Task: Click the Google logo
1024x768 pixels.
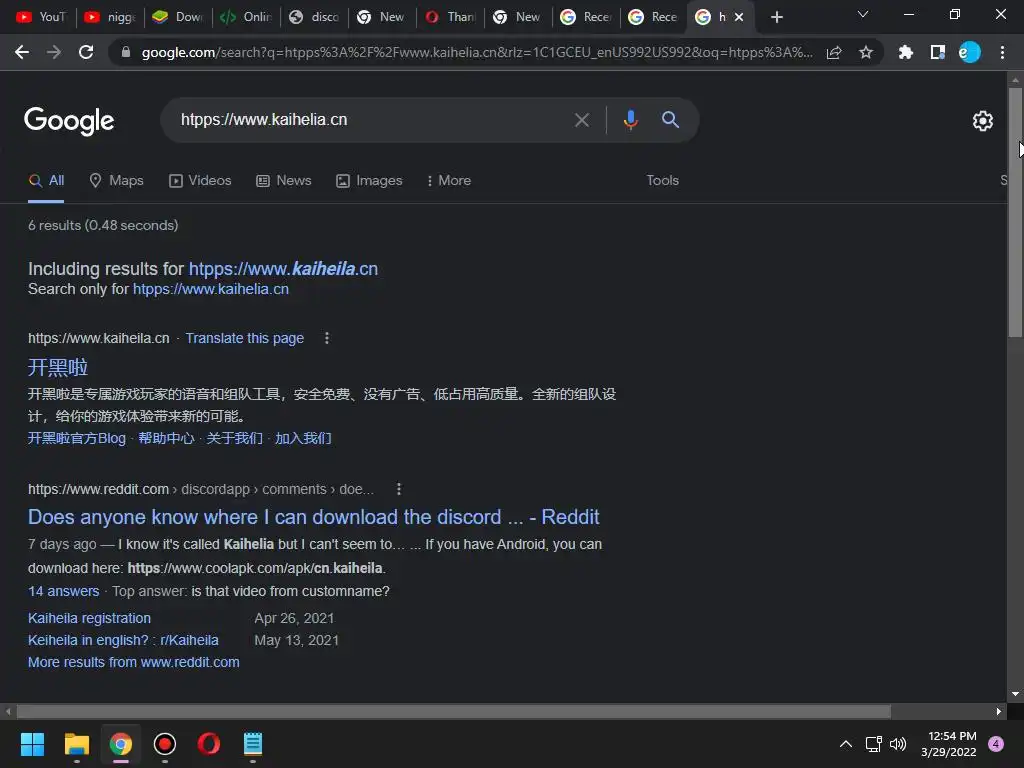Action: [69, 121]
